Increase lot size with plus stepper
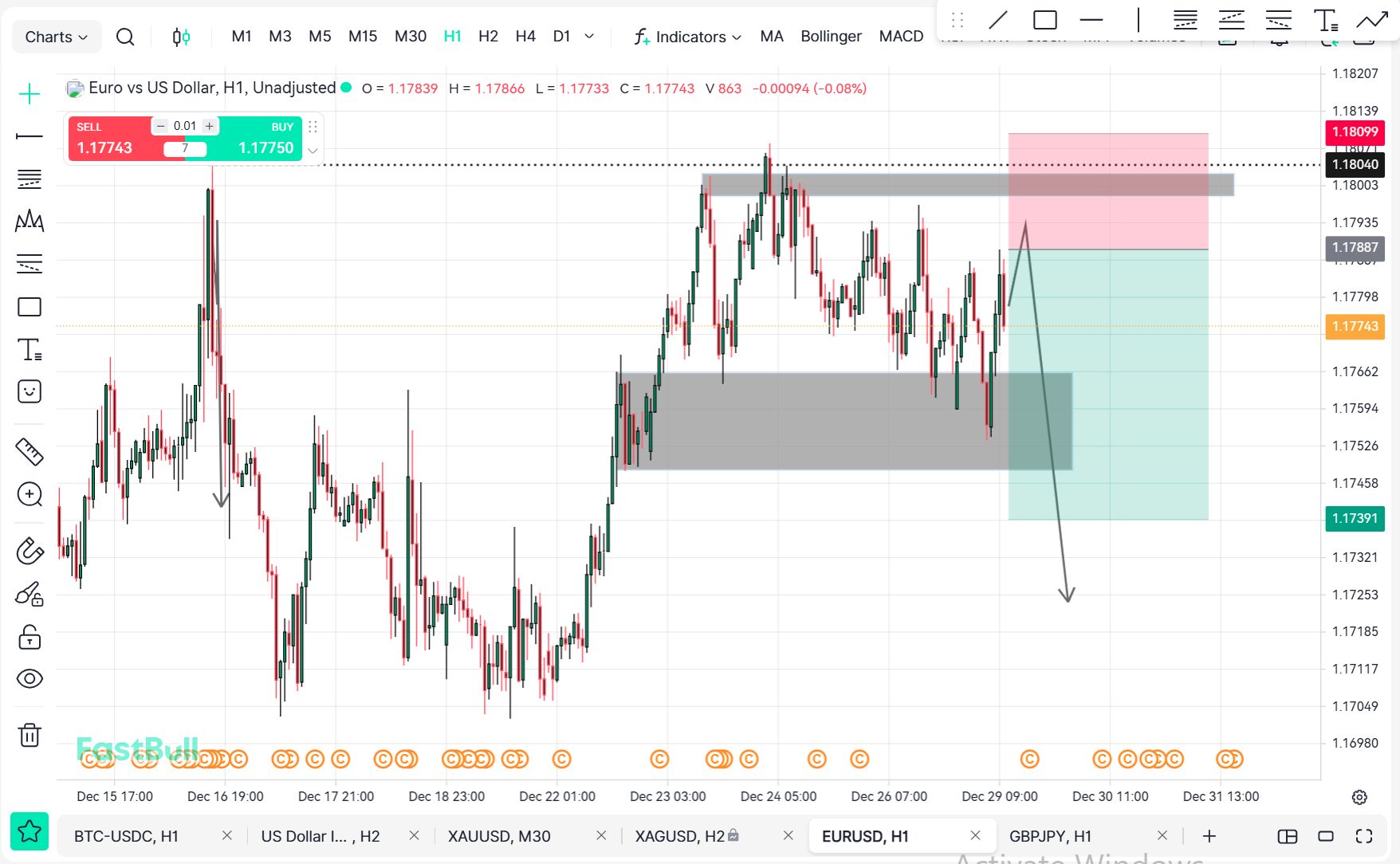 (210, 126)
